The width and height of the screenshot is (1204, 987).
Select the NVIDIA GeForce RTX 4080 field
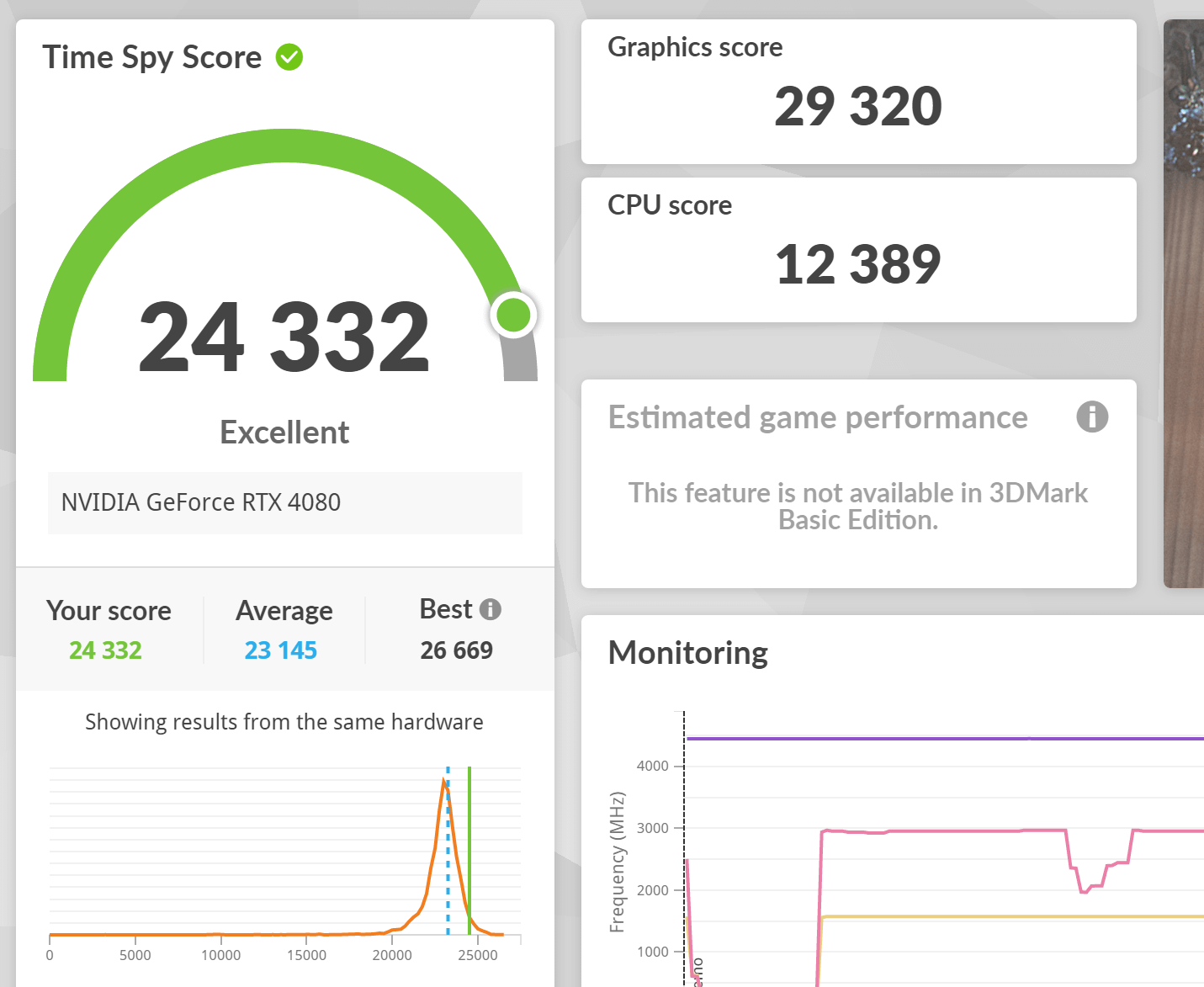coord(285,502)
